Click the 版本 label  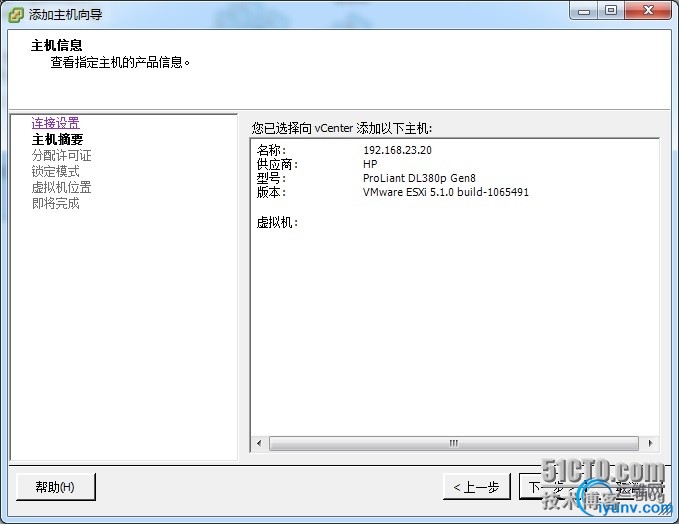271,192
